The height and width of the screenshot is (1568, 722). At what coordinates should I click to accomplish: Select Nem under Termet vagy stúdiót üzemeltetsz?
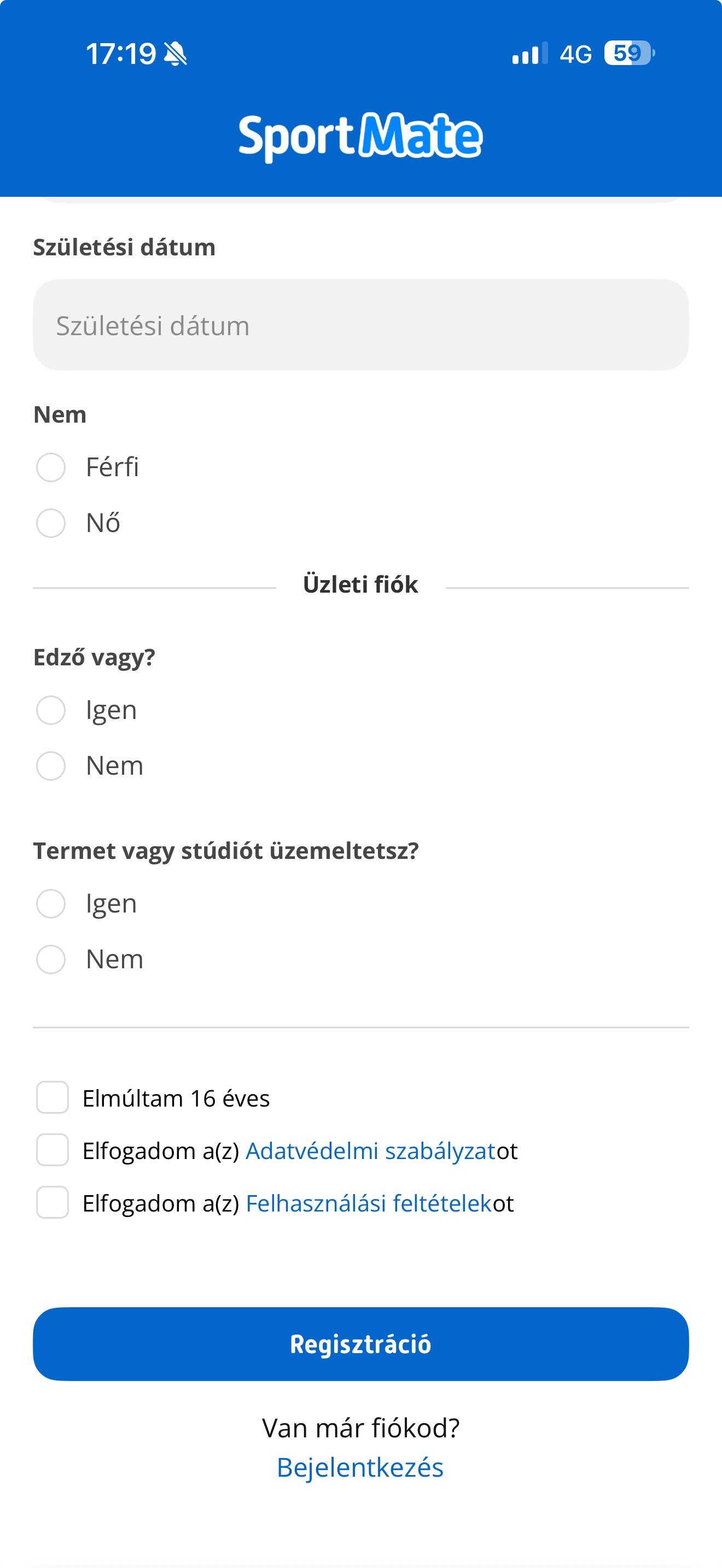pyautogui.click(x=51, y=960)
